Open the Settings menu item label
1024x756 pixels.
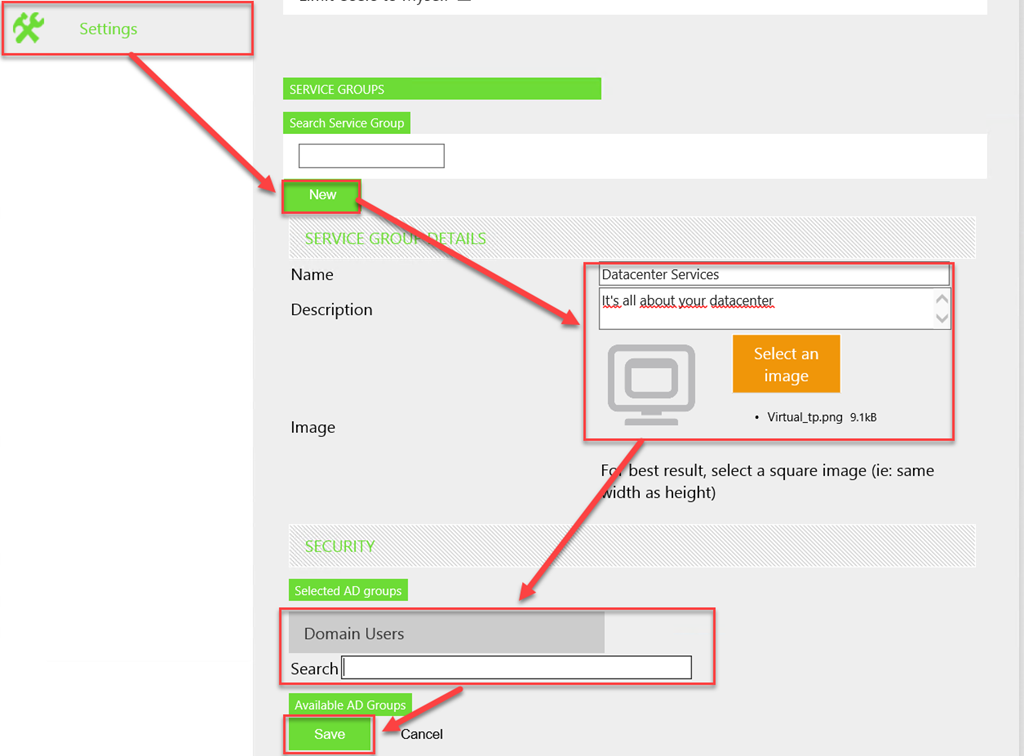(108, 29)
